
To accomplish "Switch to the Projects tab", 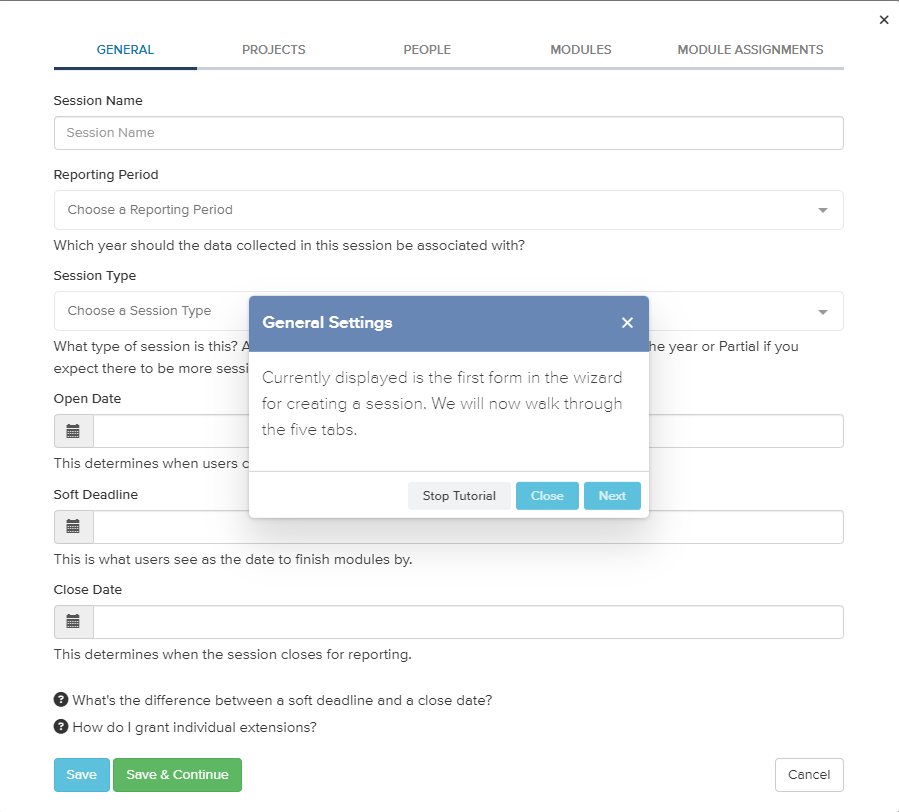I will click(273, 50).
